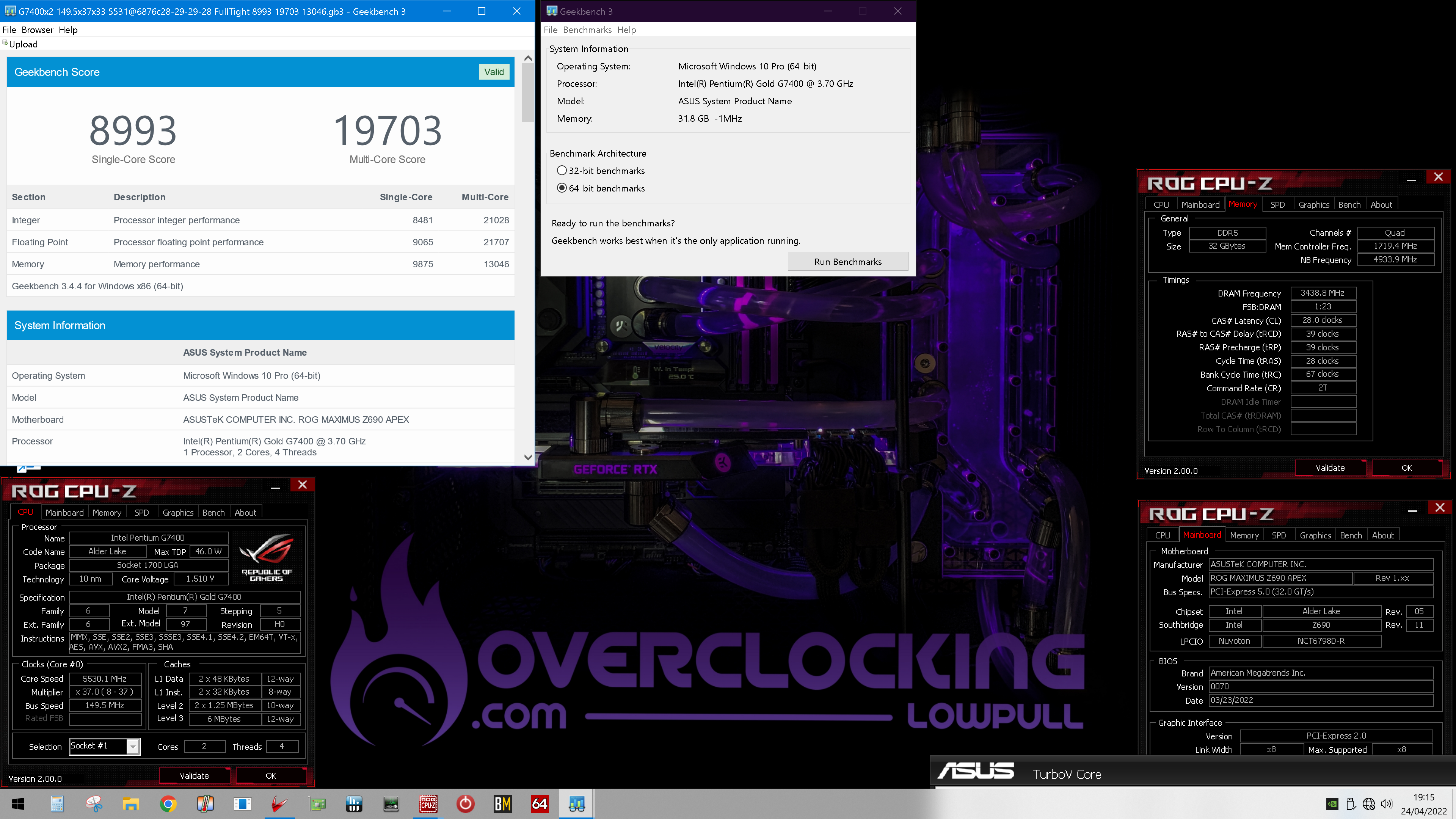Open the AIDA64 taskbar icon
1456x819 pixels.
[540, 803]
